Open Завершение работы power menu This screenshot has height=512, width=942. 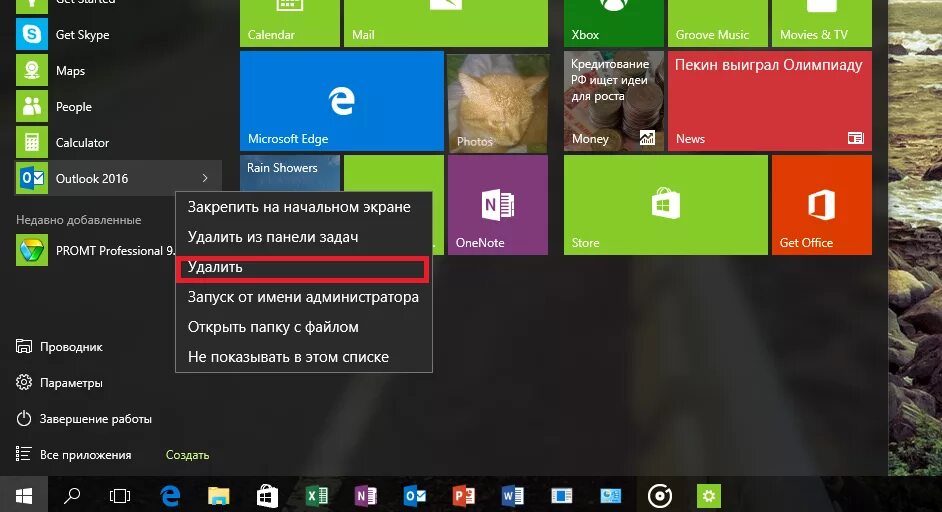[x=84, y=419]
